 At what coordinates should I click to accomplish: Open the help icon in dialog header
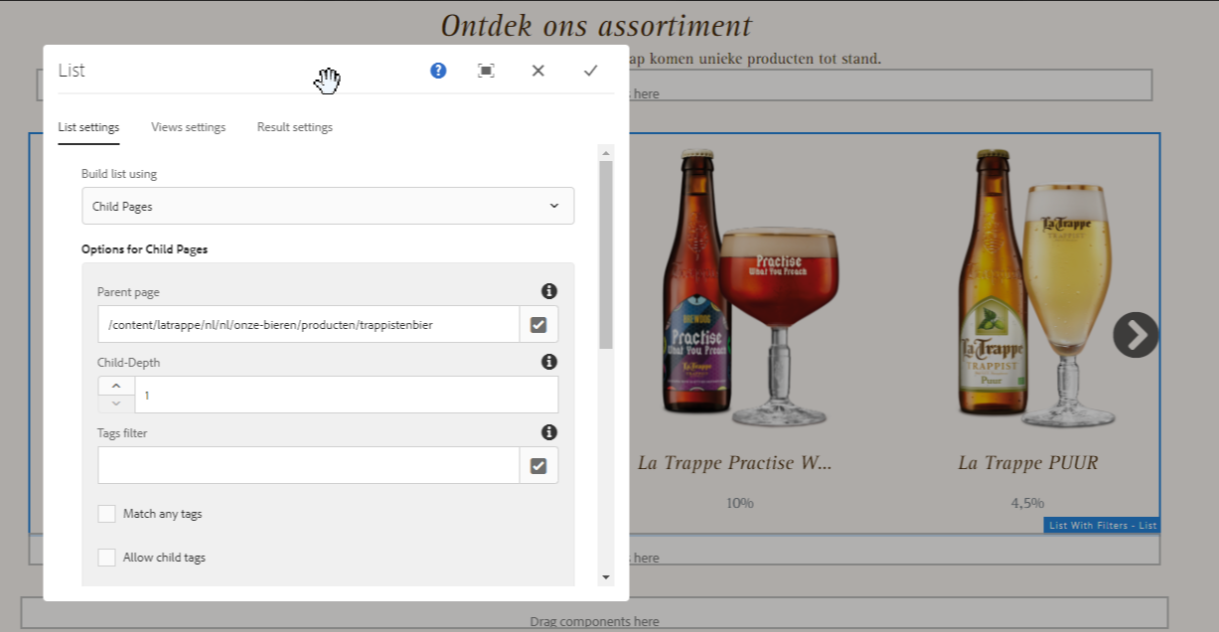437,70
